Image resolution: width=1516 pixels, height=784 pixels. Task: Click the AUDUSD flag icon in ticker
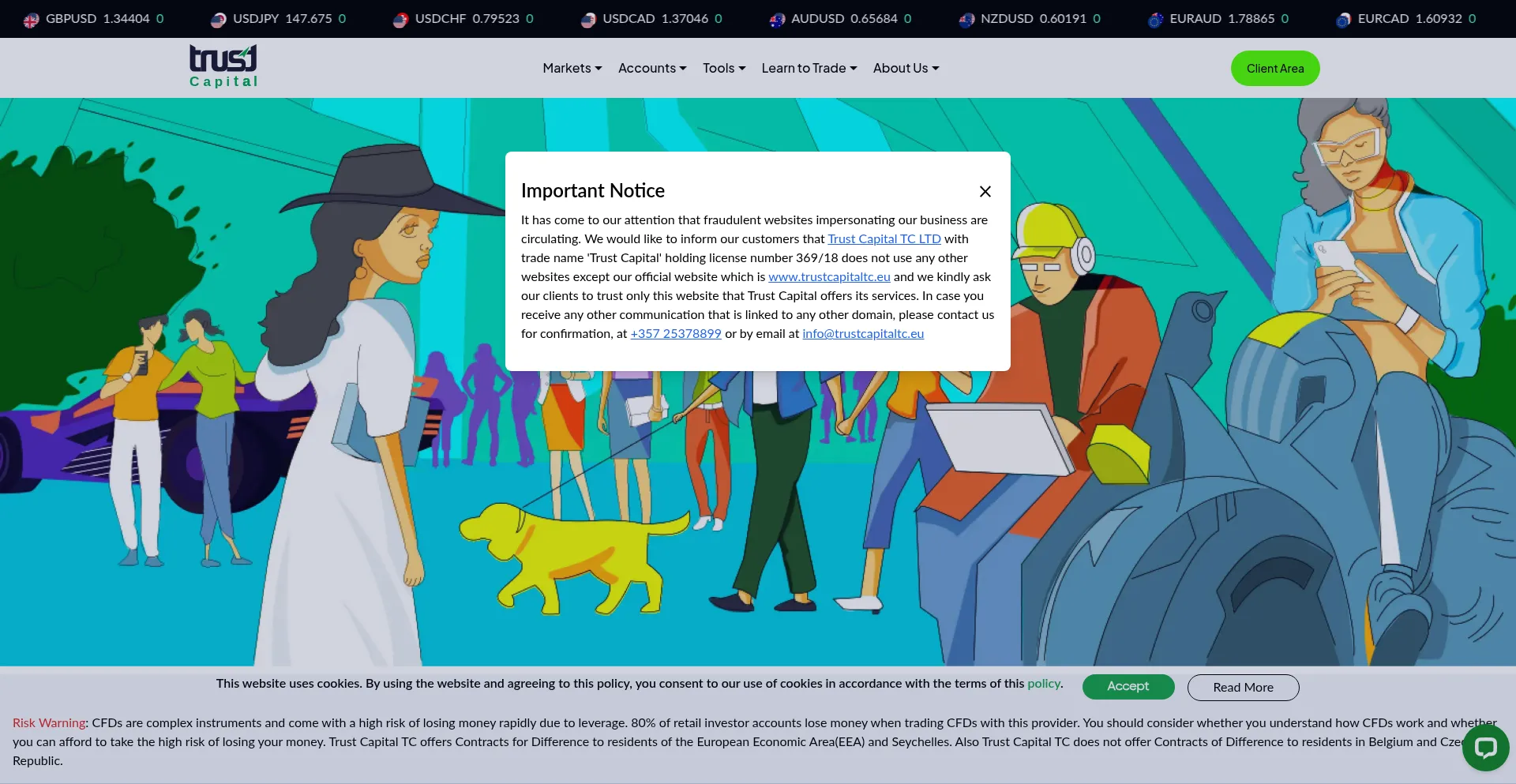click(777, 20)
